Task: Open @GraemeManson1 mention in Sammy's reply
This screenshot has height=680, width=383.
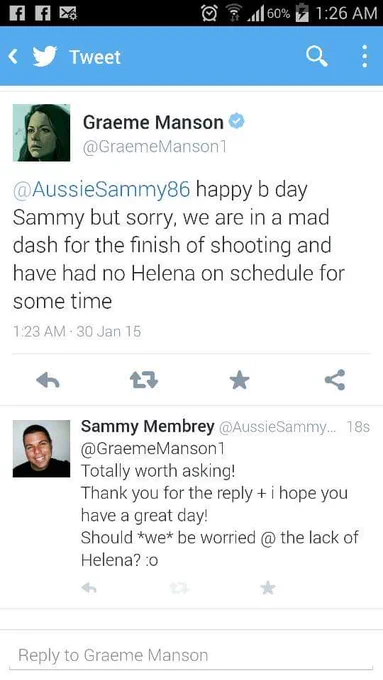Action: coord(153,448)
